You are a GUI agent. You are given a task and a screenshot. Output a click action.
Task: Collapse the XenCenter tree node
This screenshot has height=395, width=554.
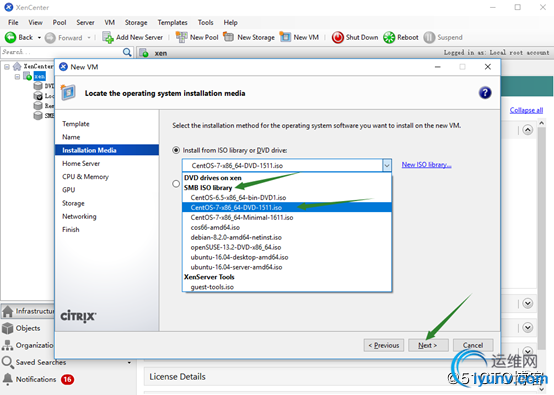click(x=7, y=66)
